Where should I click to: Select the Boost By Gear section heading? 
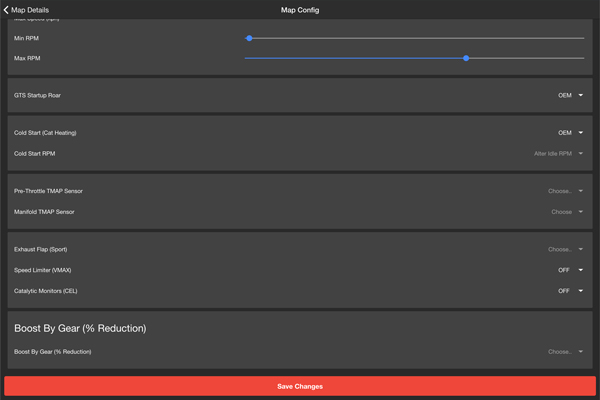pyautogui.click(x=80, y=328)
